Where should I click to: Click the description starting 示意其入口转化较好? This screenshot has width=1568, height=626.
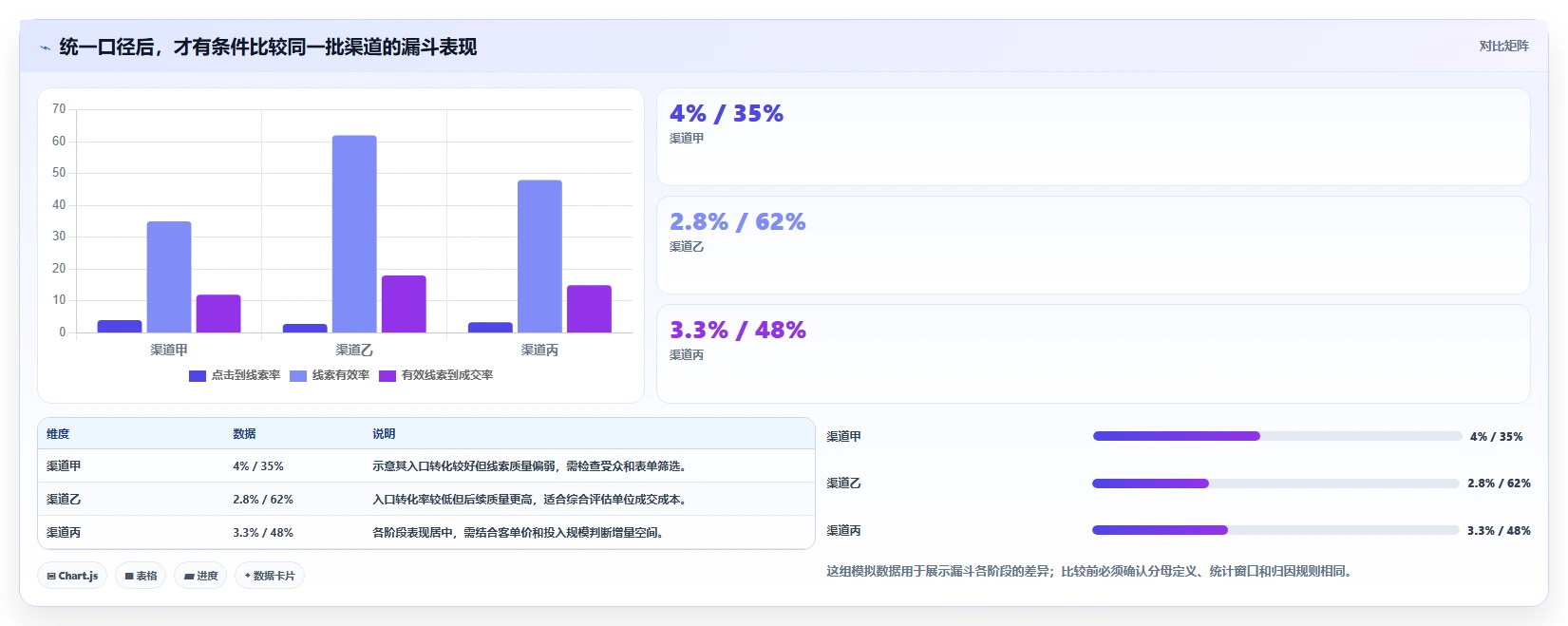(x=530, y=466)
